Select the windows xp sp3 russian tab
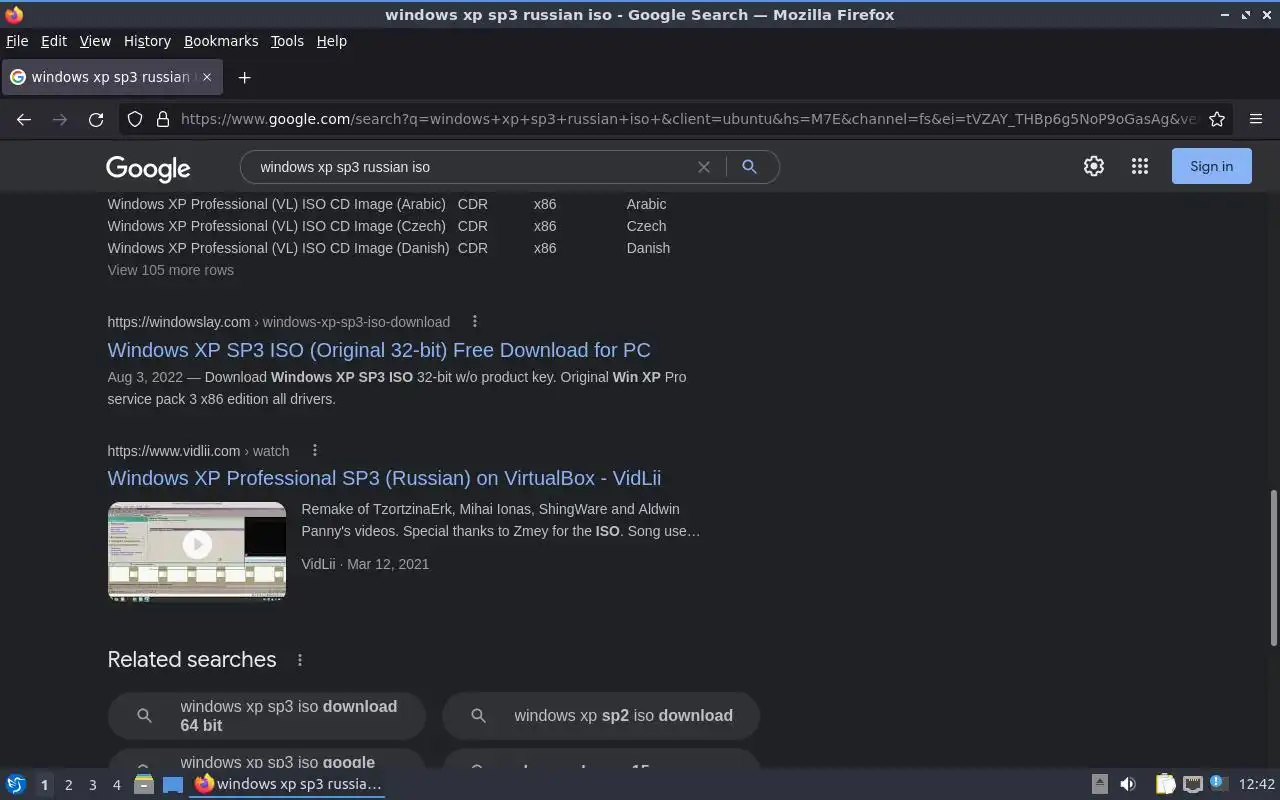 tap(110, 77)
